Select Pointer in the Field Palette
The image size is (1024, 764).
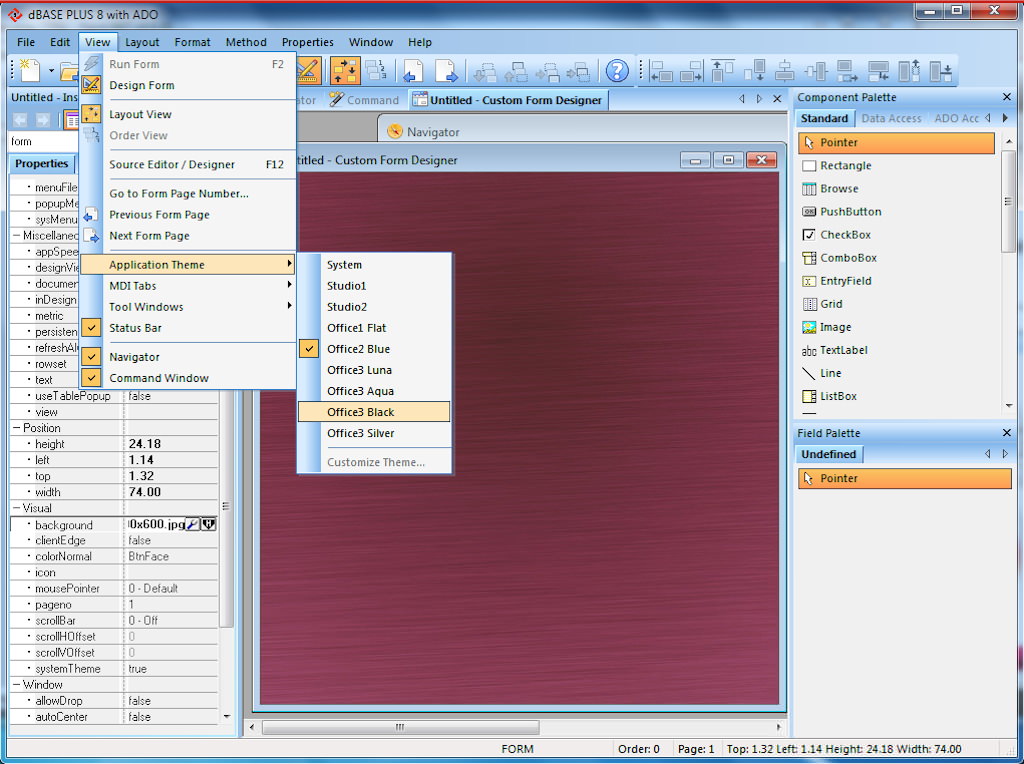click(904, 478)
